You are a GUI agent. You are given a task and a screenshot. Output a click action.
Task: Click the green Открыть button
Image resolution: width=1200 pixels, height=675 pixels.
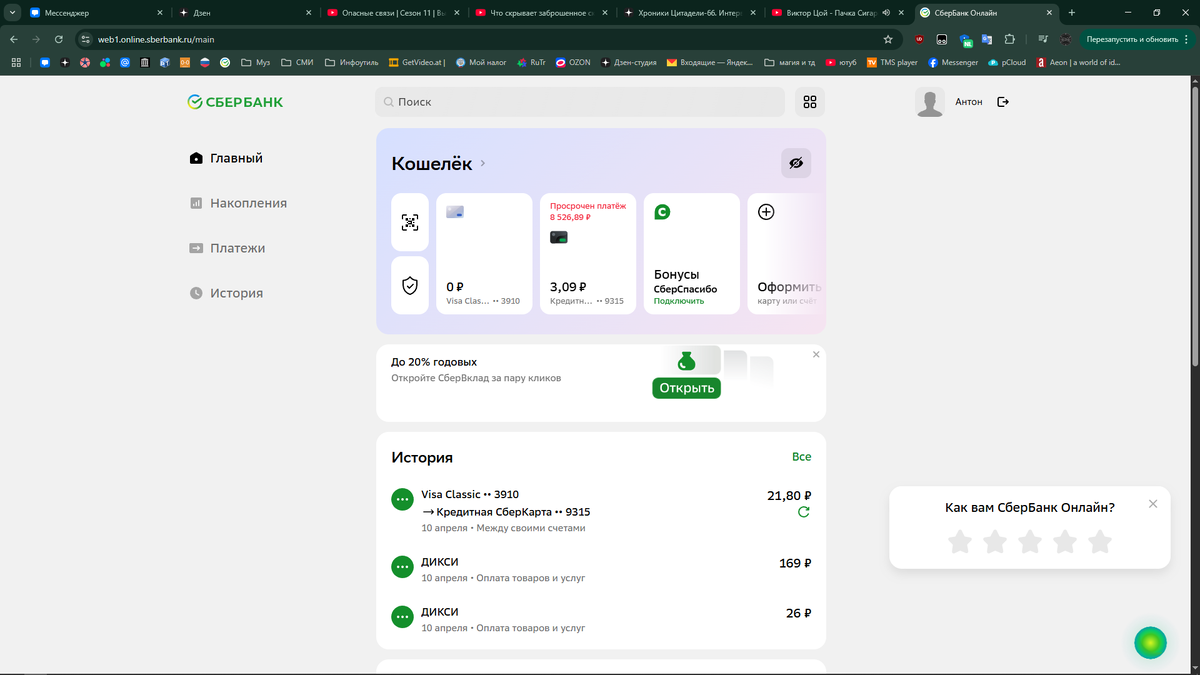point(686,388)
